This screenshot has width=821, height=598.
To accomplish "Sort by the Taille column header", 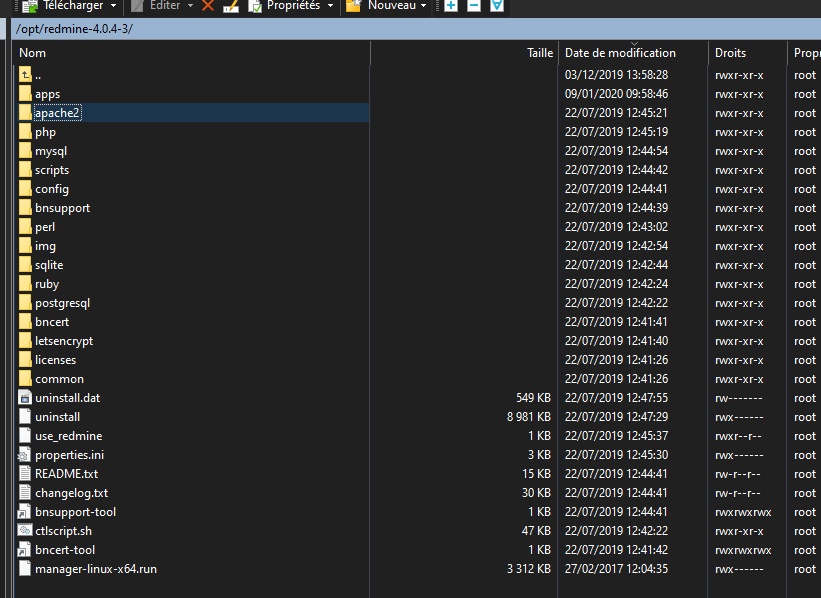I will point(465,53).
